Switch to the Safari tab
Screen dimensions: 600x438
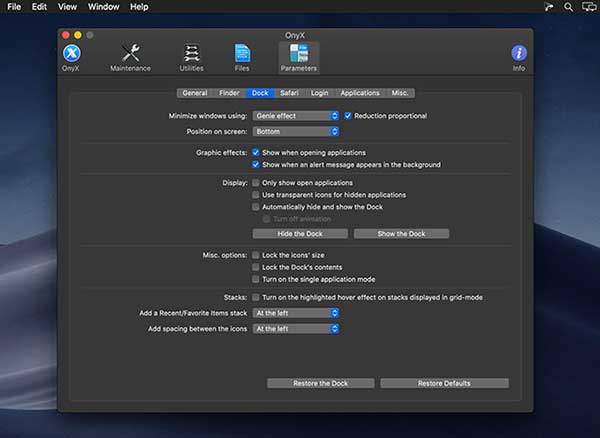pos(289,93)
